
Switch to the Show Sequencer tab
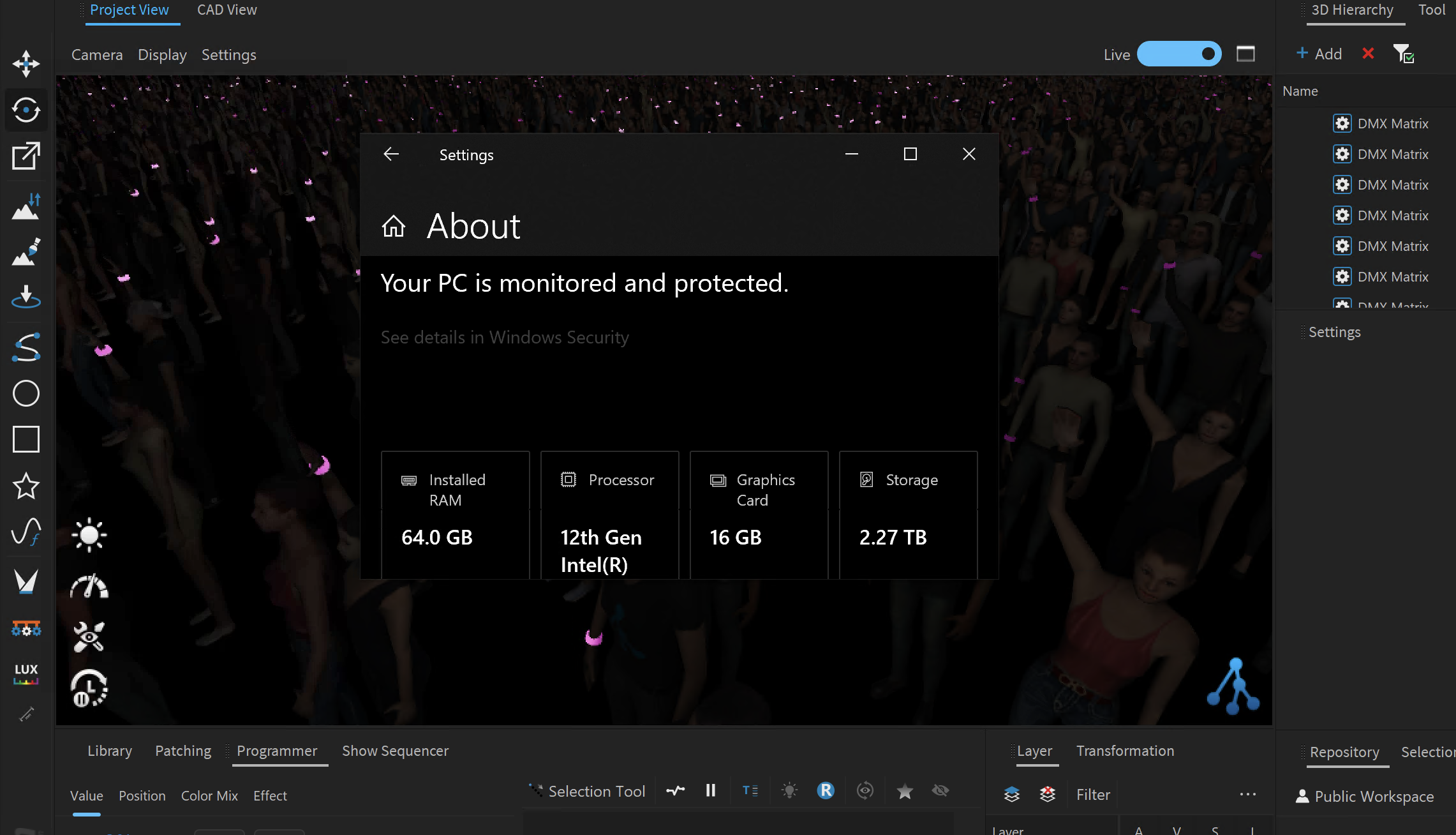tap(395, 751)
